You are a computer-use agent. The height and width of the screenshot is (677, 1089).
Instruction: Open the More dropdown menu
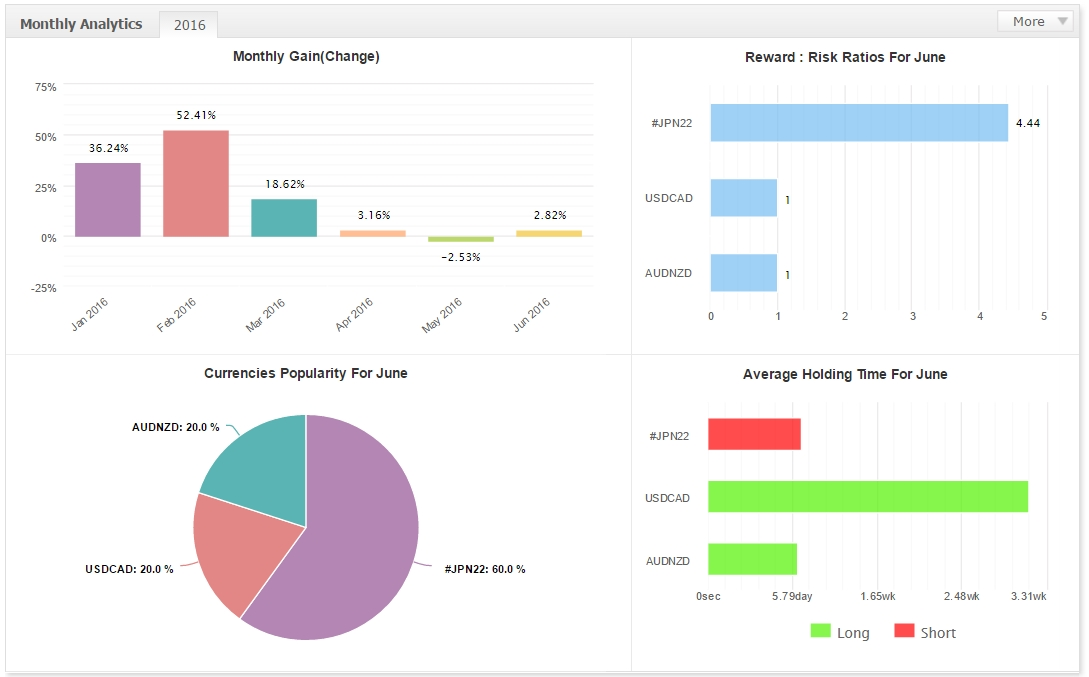click(1038, 22)
